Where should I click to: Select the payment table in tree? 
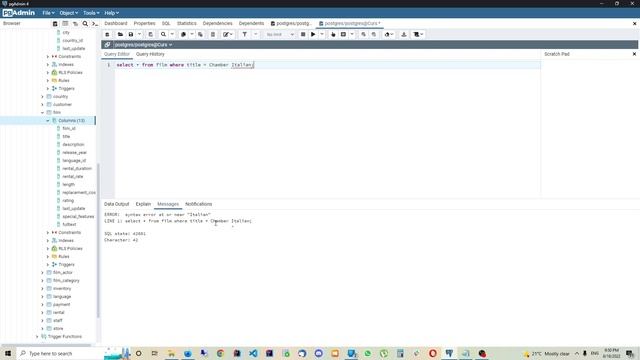(61, 304)
